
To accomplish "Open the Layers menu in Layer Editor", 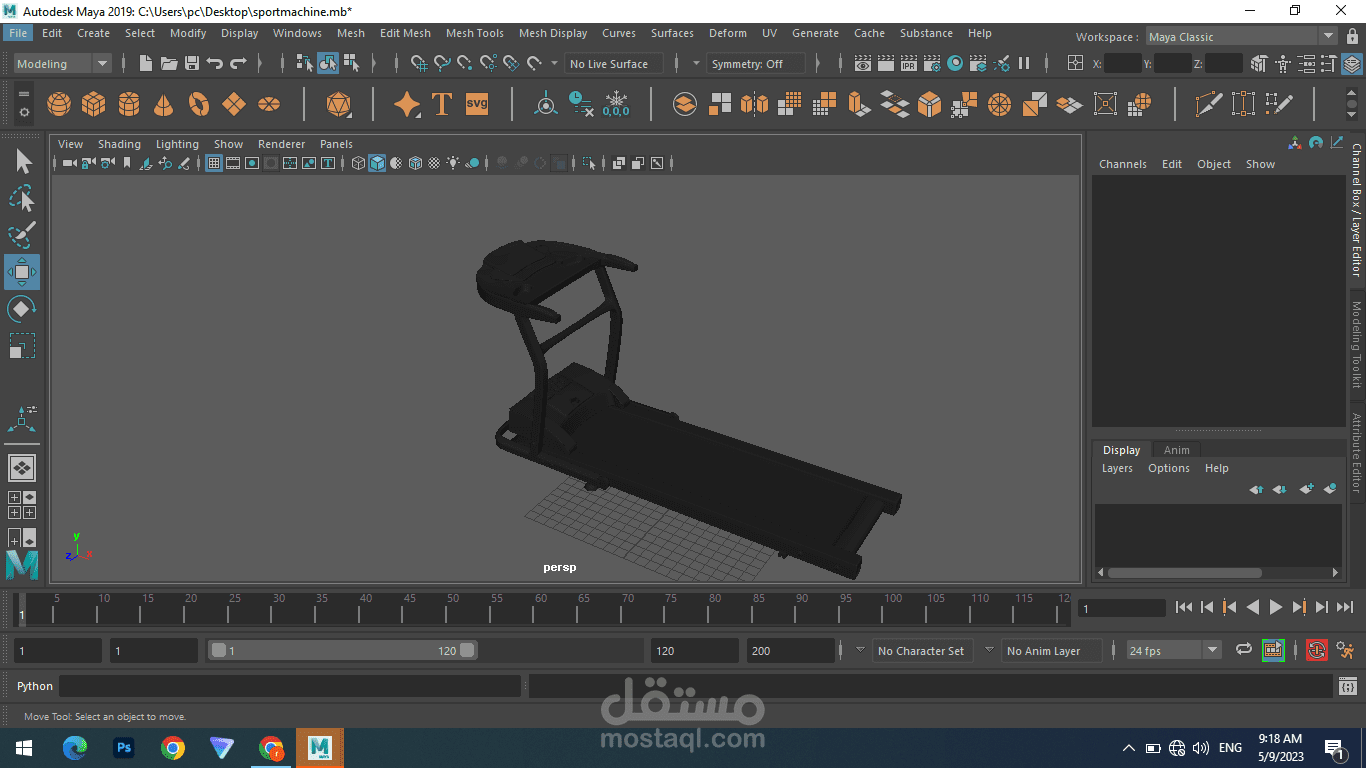I will [x=1117, y=468].
